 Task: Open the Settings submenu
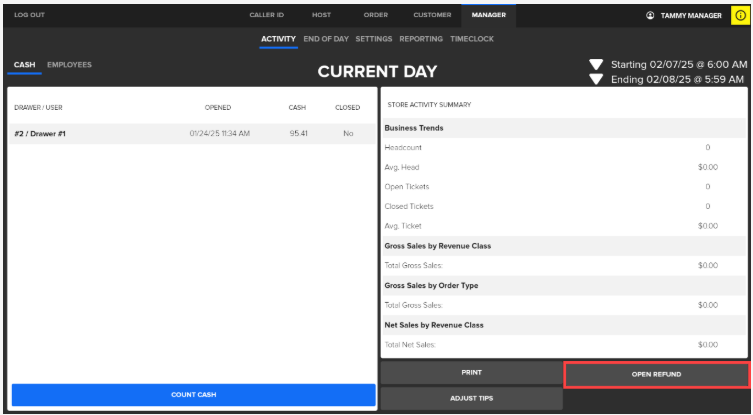(x=373, y=39)
